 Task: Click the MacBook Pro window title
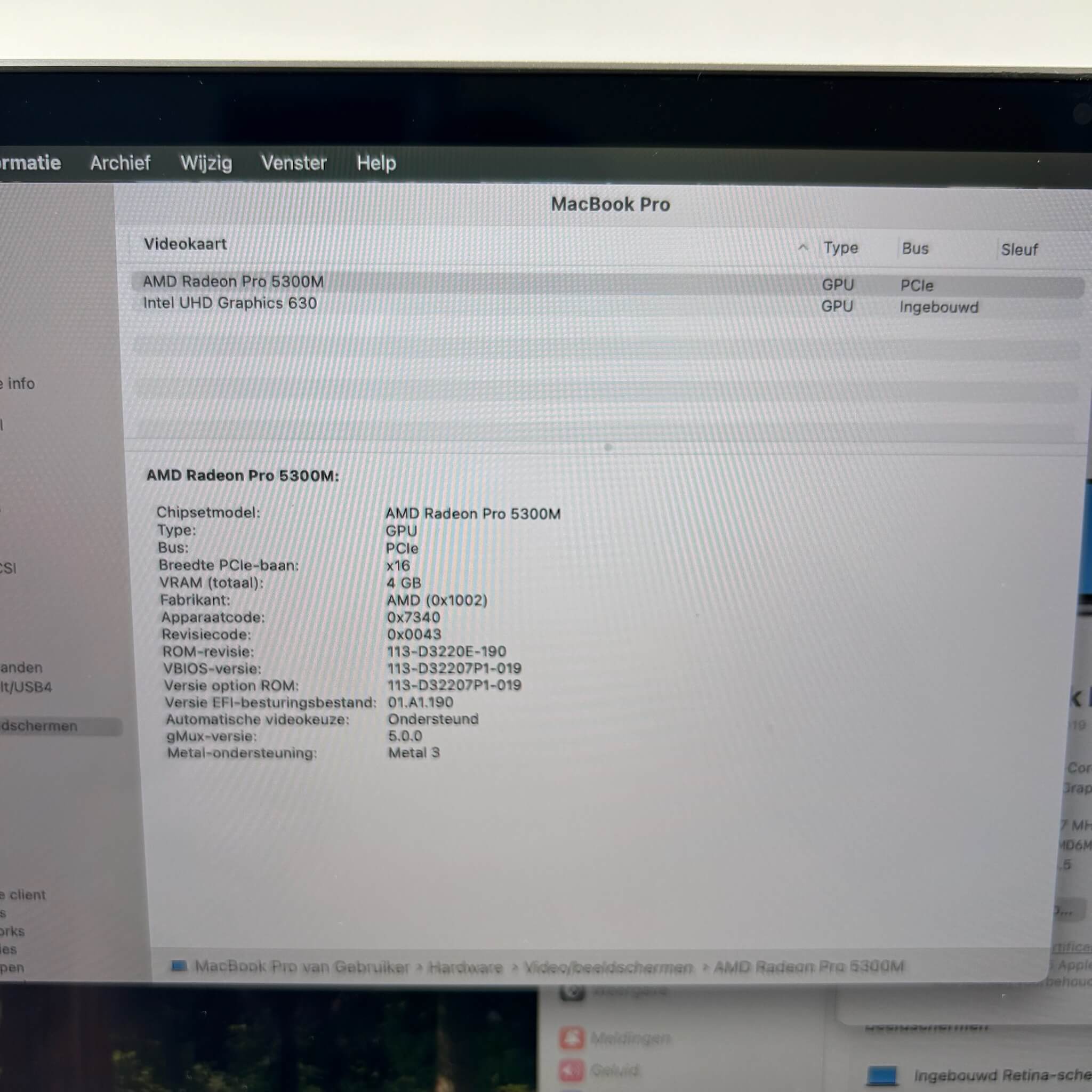click(611, 204)
